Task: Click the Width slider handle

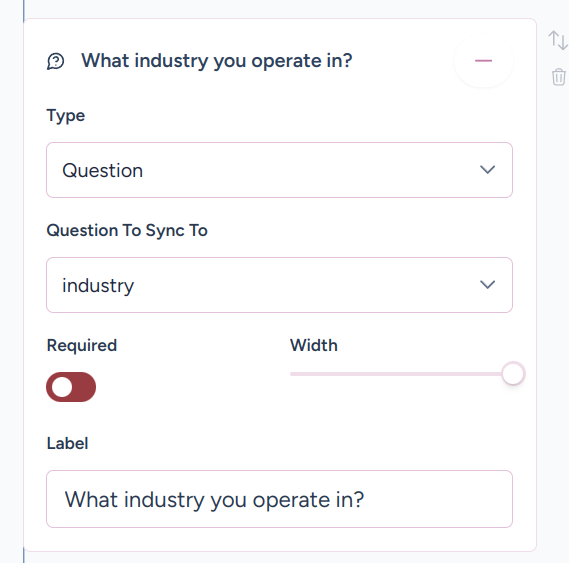Action: [x=513, y=374]
